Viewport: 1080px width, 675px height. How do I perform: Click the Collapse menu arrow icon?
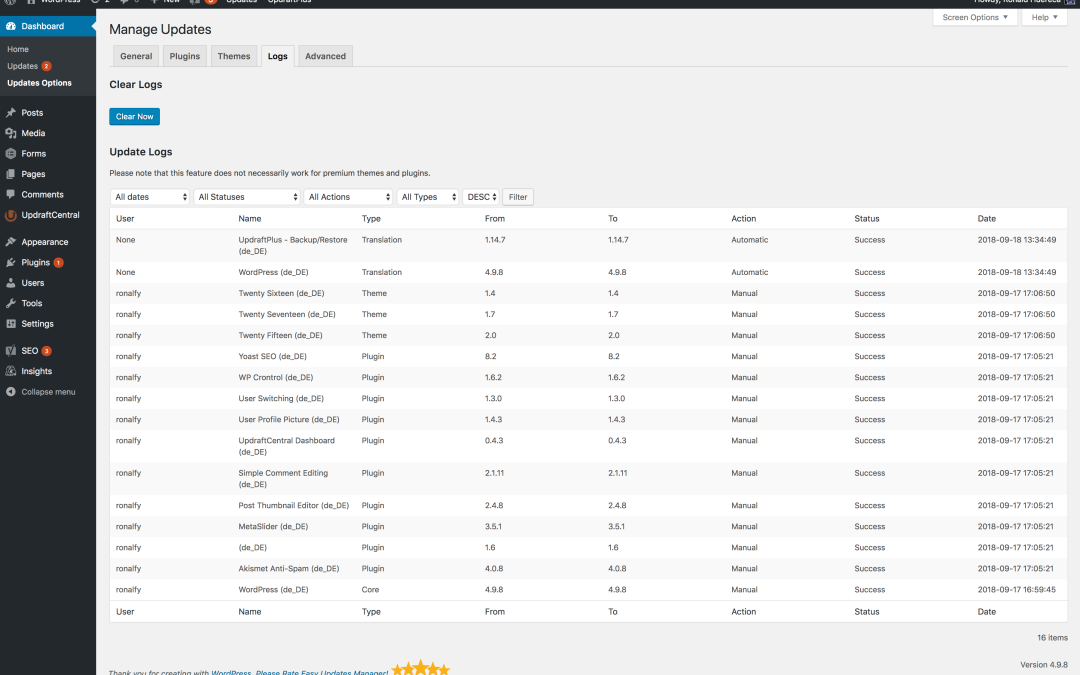pos(10,392)
